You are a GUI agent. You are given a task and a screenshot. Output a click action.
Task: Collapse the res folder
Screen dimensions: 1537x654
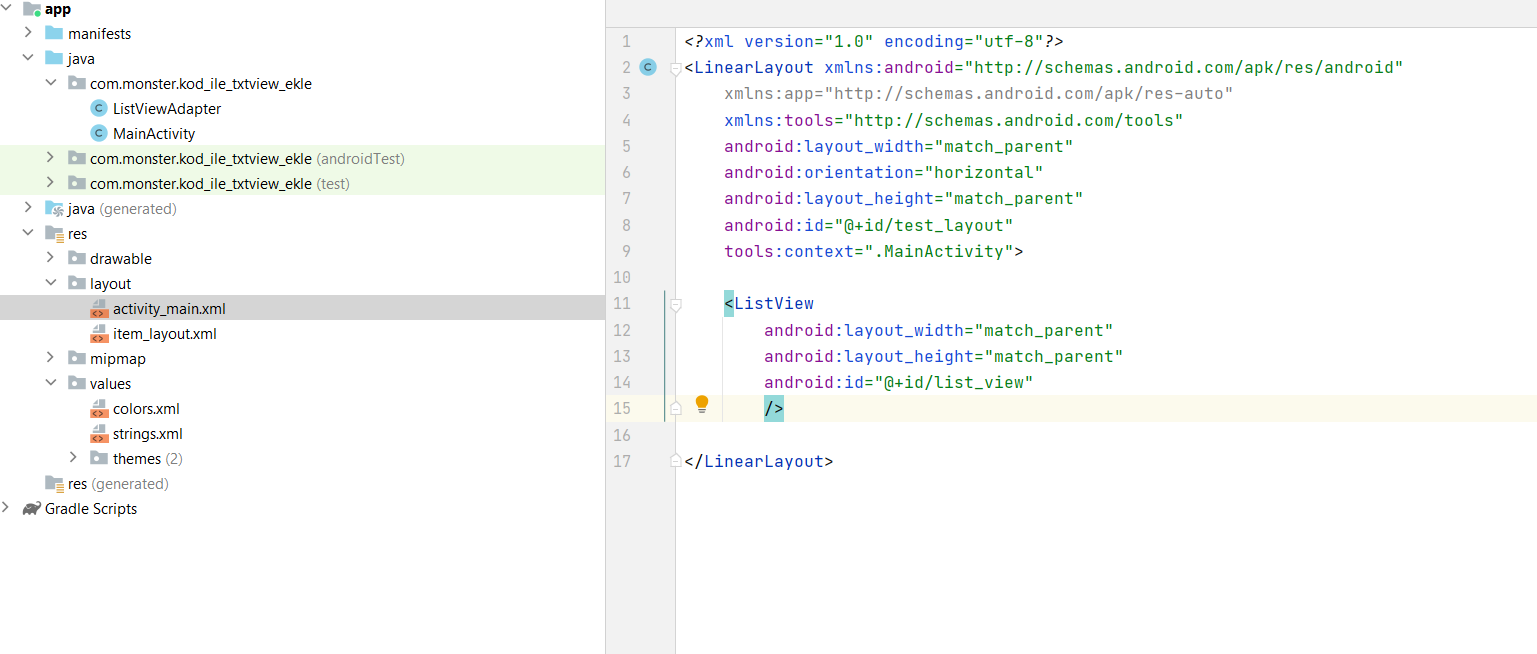click(29, 233)
